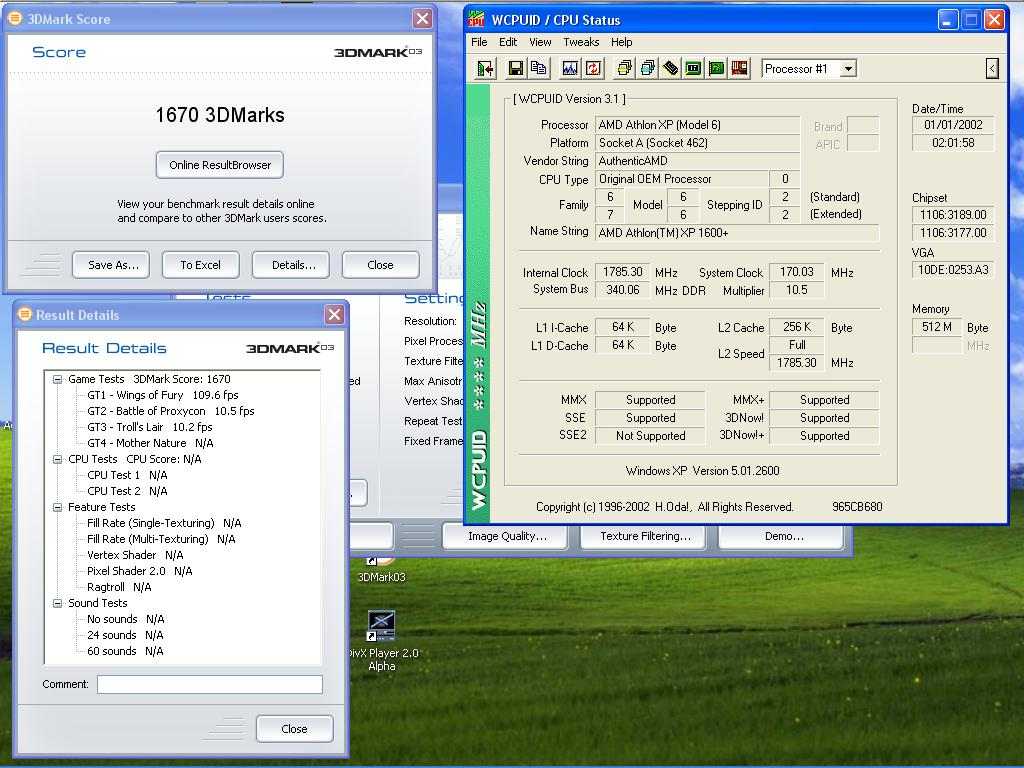Click the orange icon in Result Details title bar
This screenshot has width=1024, height=768.
point(25,314)
